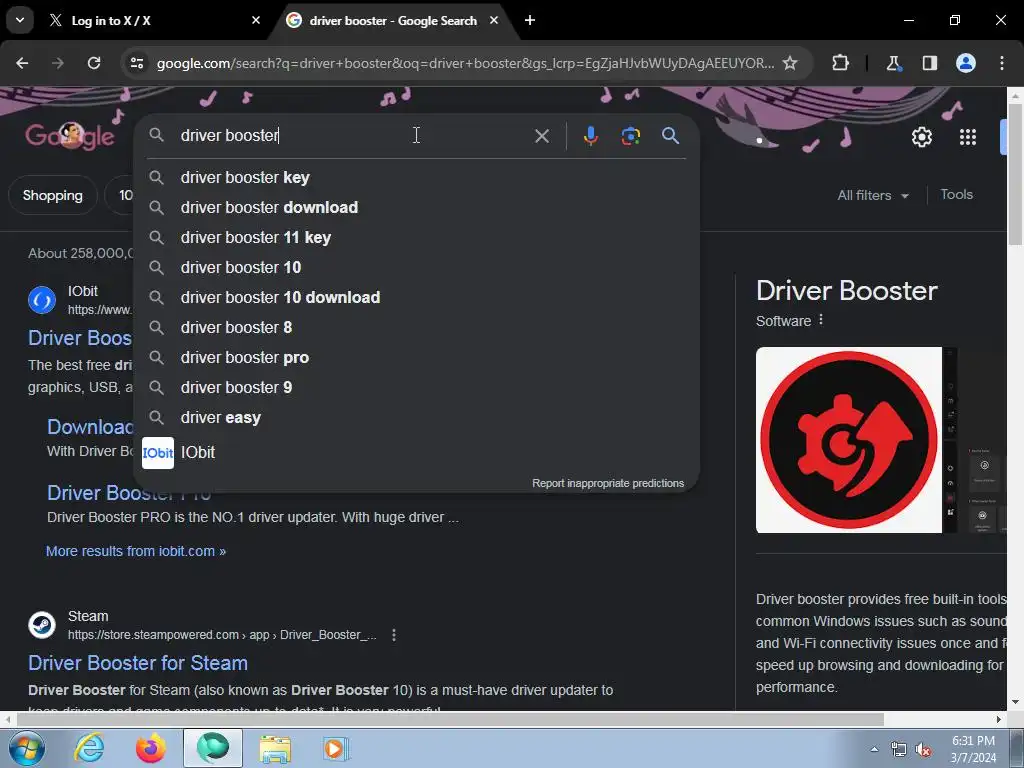The image size is (1024, 768).
Task: Click in the Google search input field
Action: 353,135
